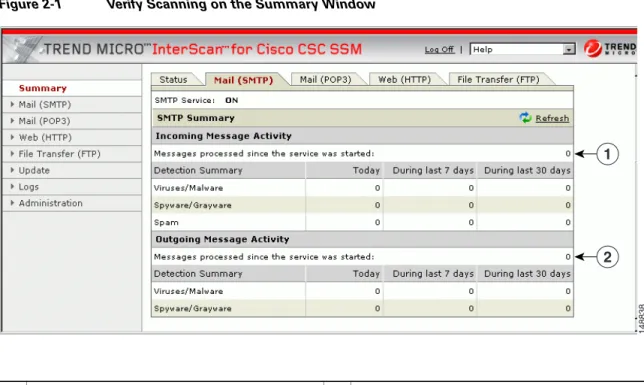
Task: Click incoming 'During last 30 days' column header
Action: tap(527, 171)
